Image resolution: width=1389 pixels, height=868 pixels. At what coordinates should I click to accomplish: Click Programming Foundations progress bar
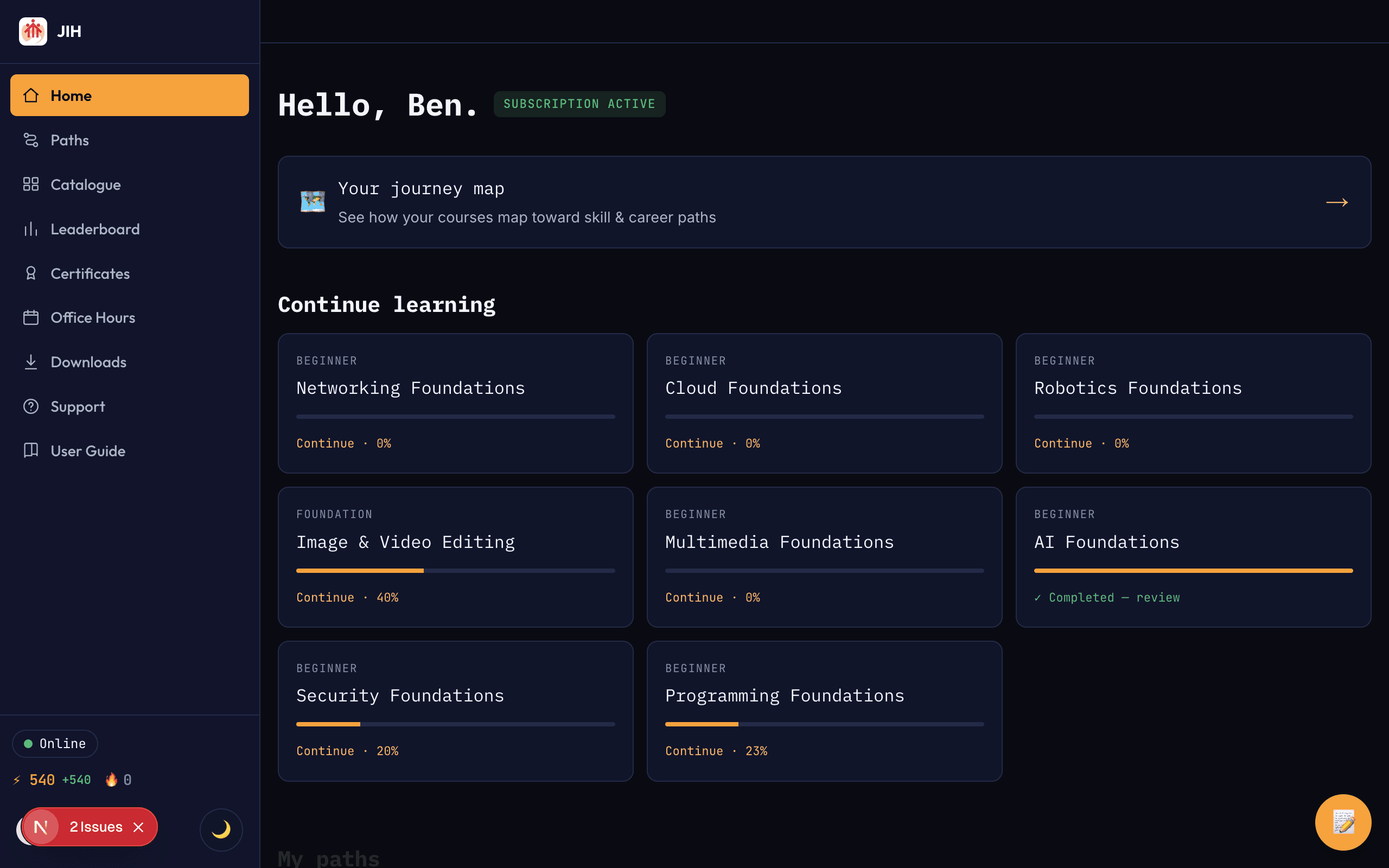(824, 724)
